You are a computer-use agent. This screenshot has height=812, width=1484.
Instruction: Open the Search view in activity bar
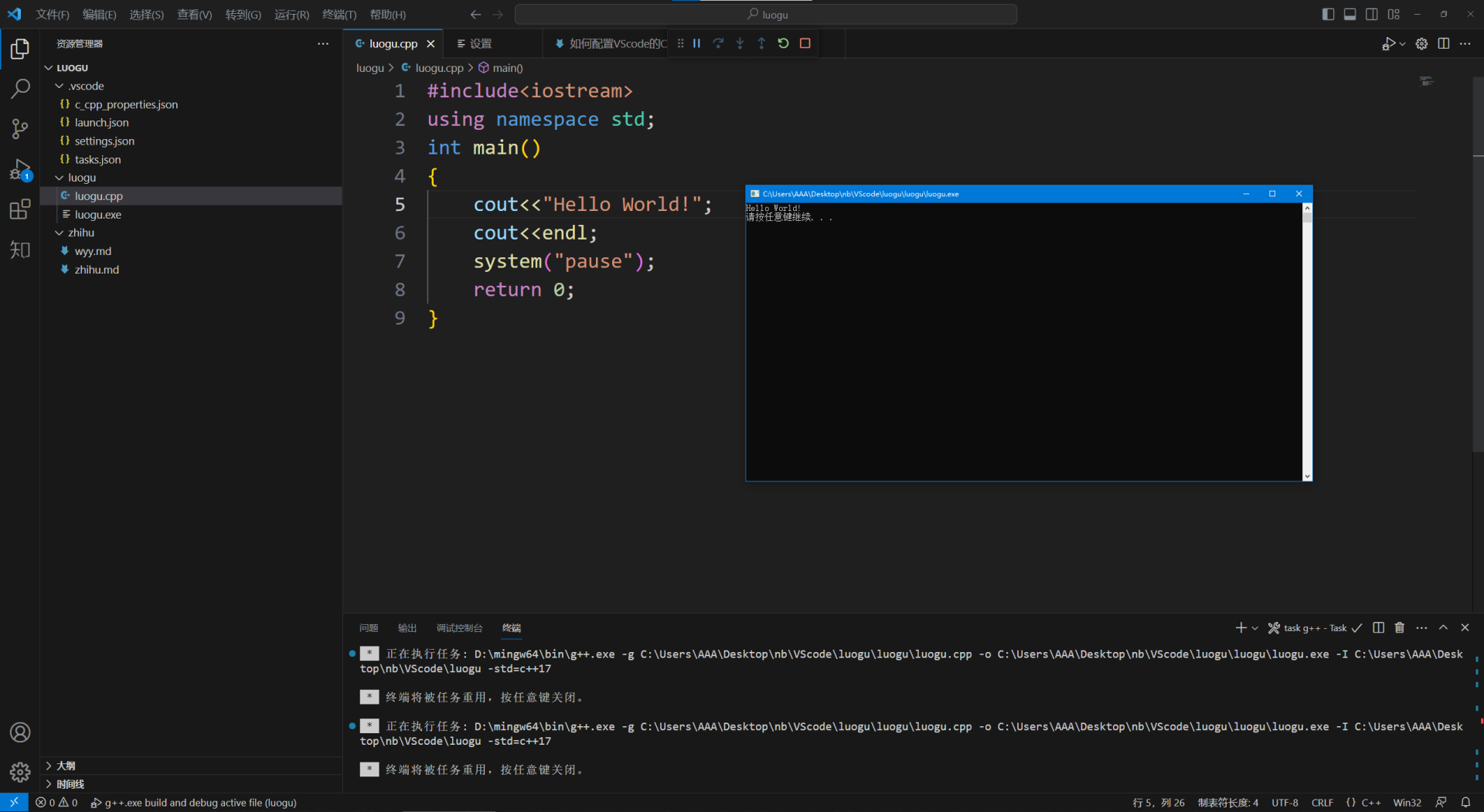point(20,89)
